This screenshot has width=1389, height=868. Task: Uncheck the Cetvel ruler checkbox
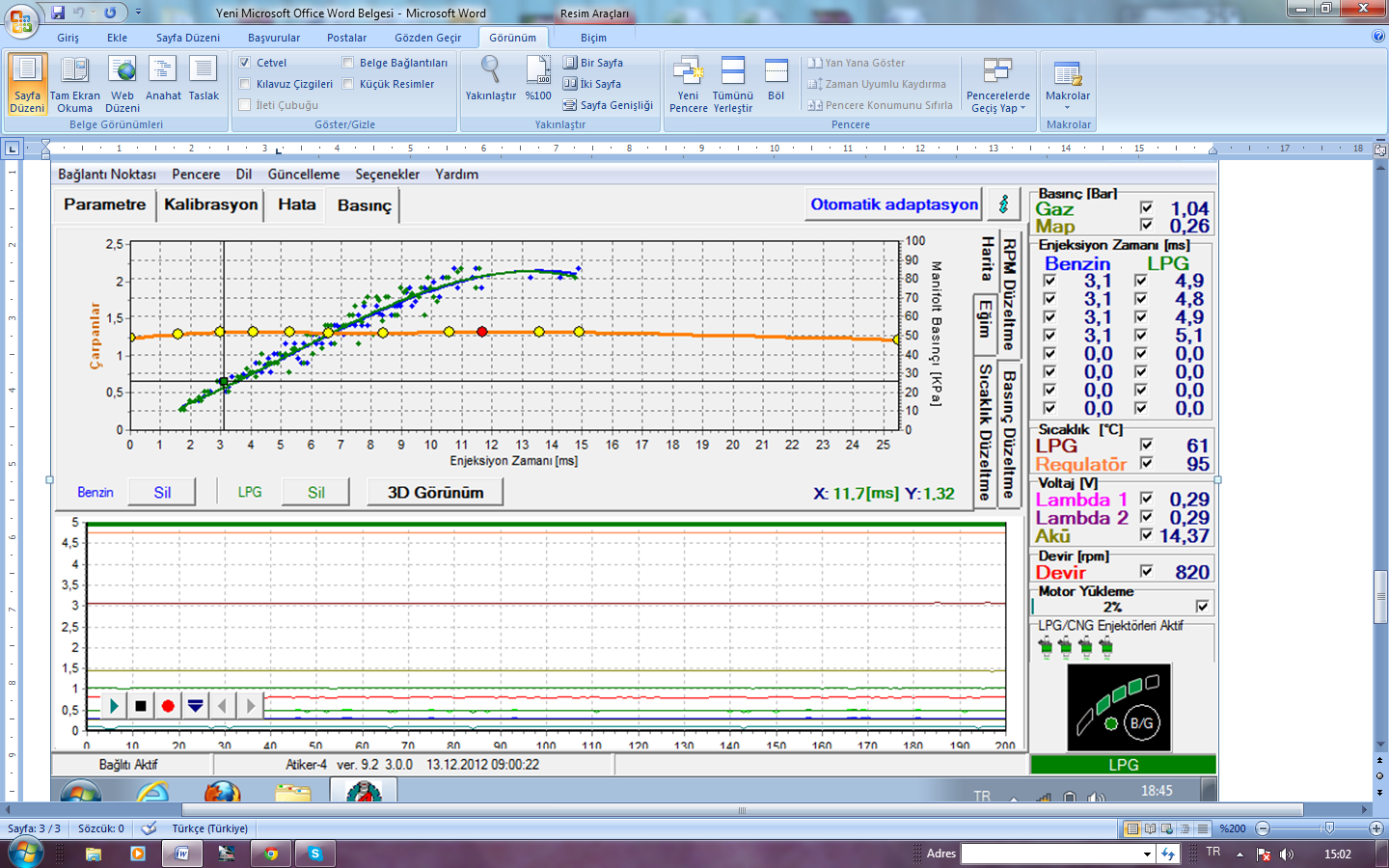pos(245,63)
